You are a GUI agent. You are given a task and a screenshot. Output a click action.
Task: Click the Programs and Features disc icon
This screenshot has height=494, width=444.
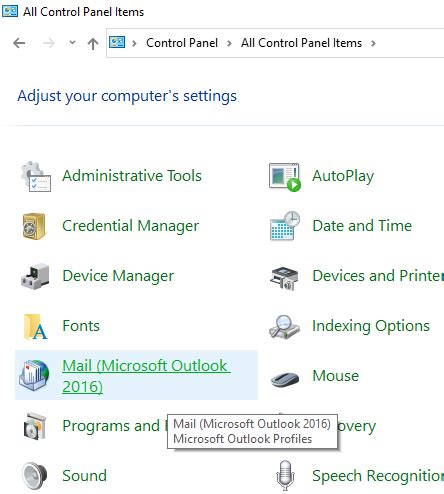click(34, 426)
